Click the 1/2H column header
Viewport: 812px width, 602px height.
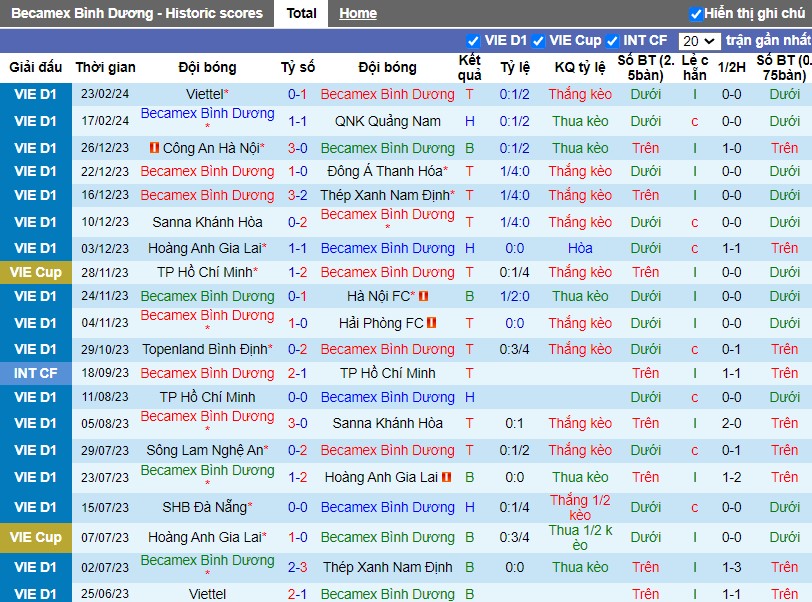(x=732, y=67)
